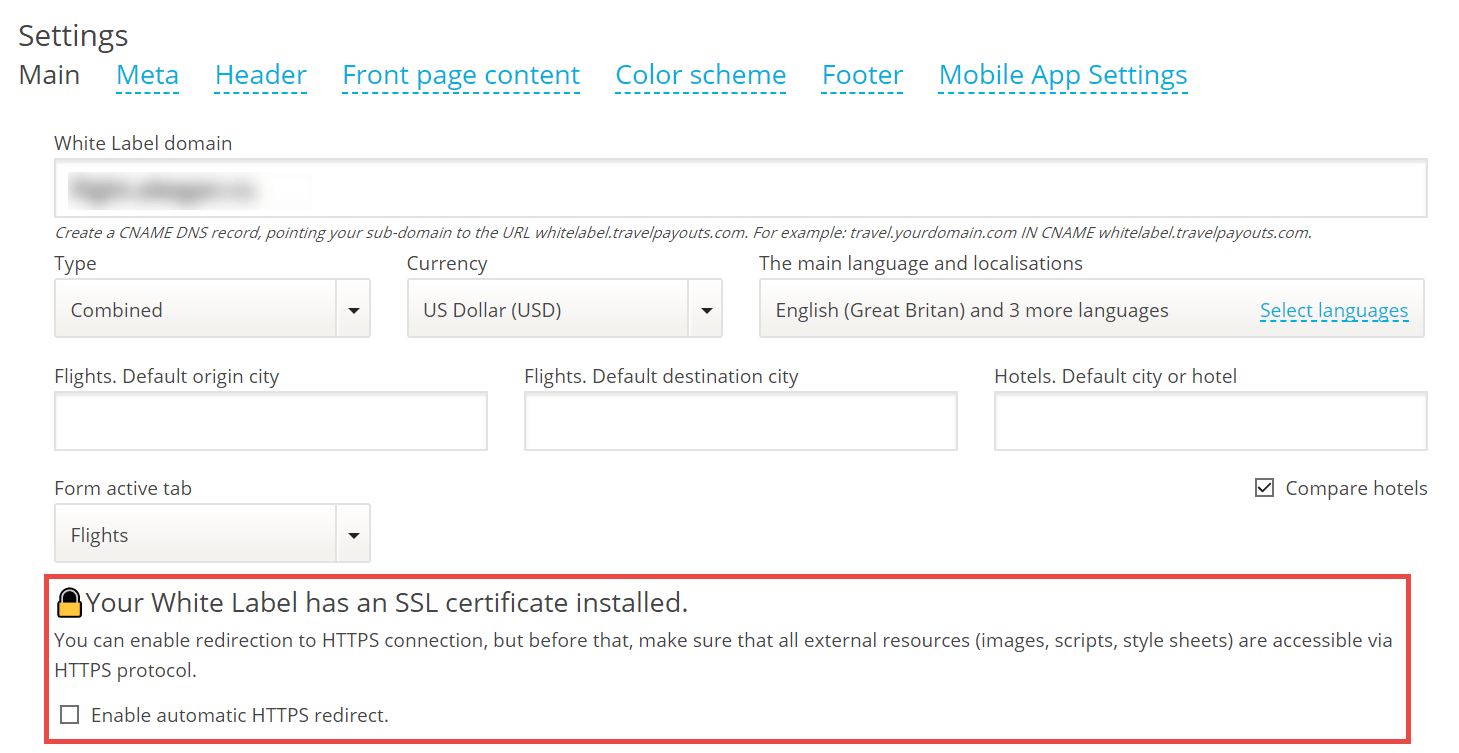This screenshot has width=1459, height=753.
Task: Go to Front page content tab
Action: tap(461, 75)
